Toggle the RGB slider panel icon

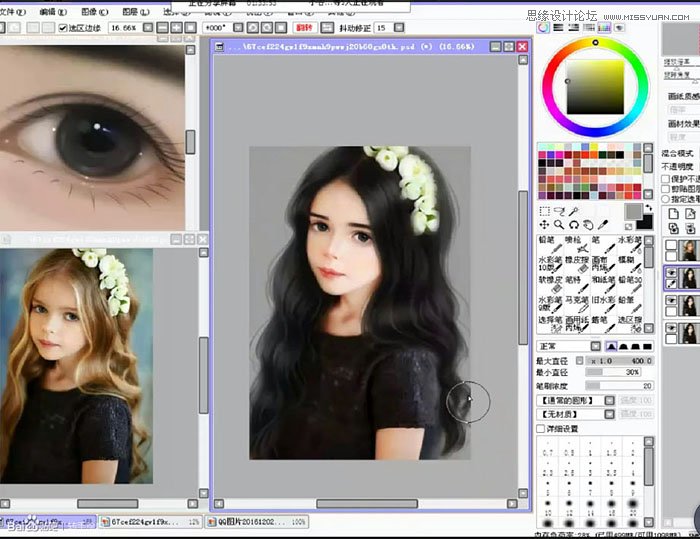(558, 28)
